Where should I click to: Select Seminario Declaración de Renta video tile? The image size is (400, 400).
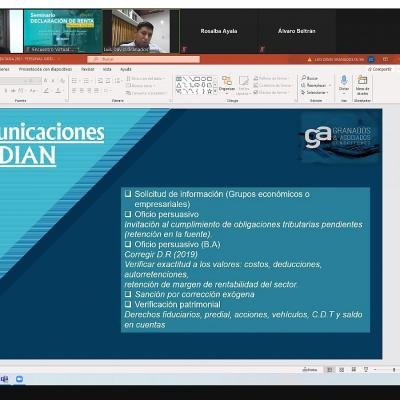pos(63,31)
